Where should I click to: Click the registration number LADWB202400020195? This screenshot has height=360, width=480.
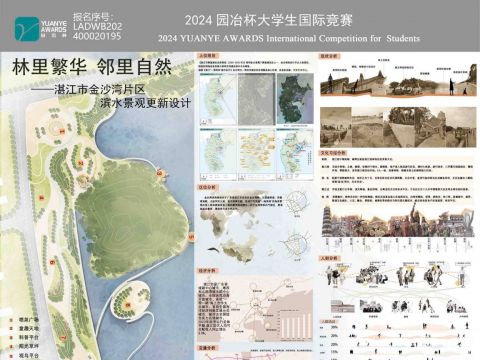[x=98, y=31]
